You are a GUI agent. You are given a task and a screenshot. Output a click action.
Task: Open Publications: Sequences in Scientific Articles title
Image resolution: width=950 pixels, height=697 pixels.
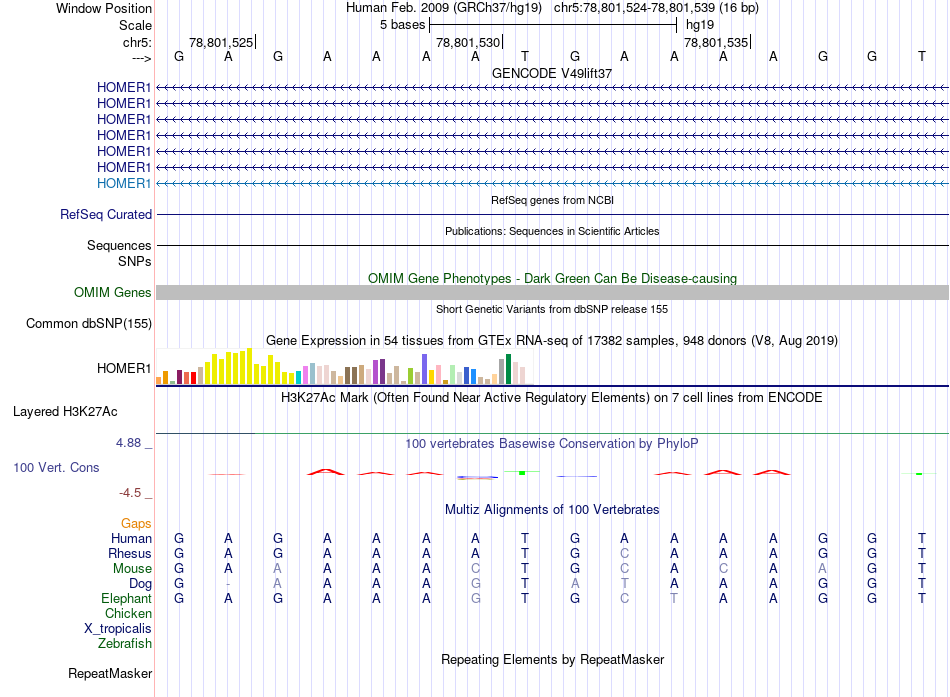(552, 231)
